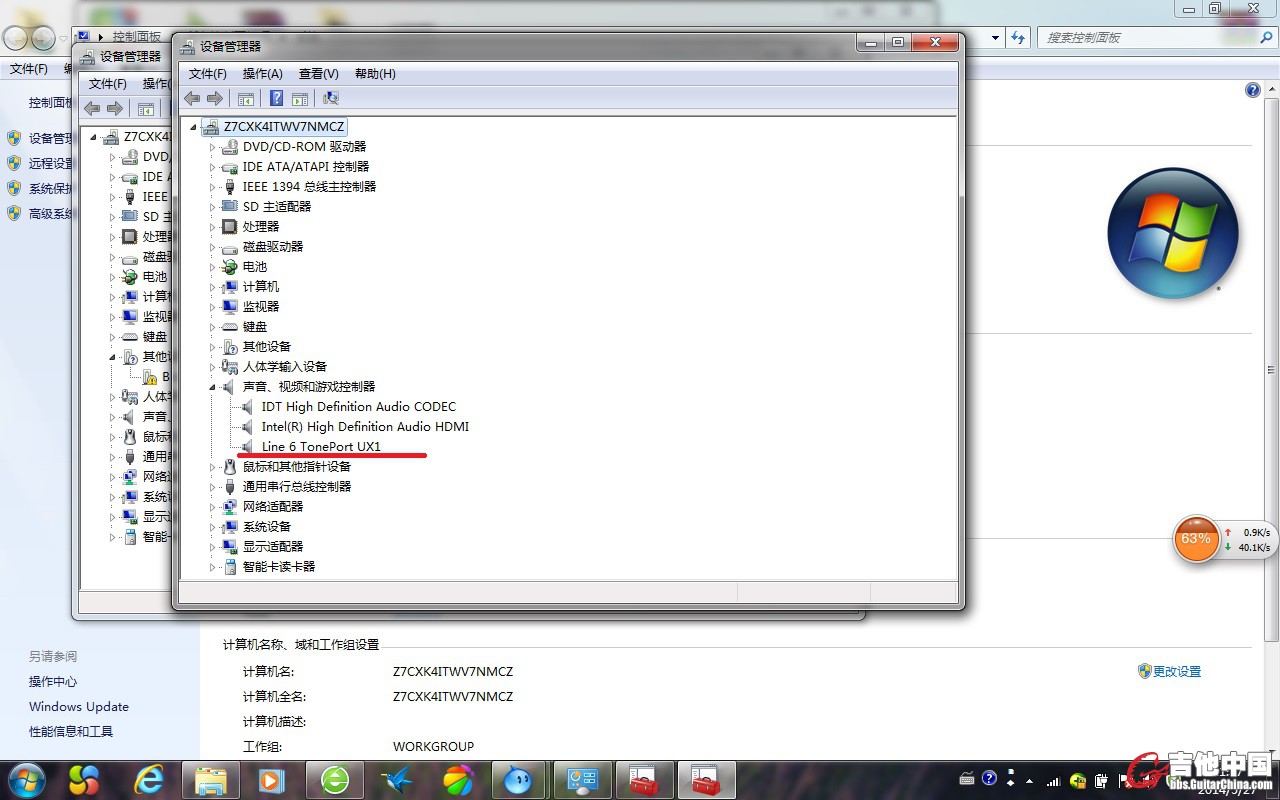
Task: Click the help icon in Device Manager toolbar
Action: pyautogui.click(x=277, y=98)
